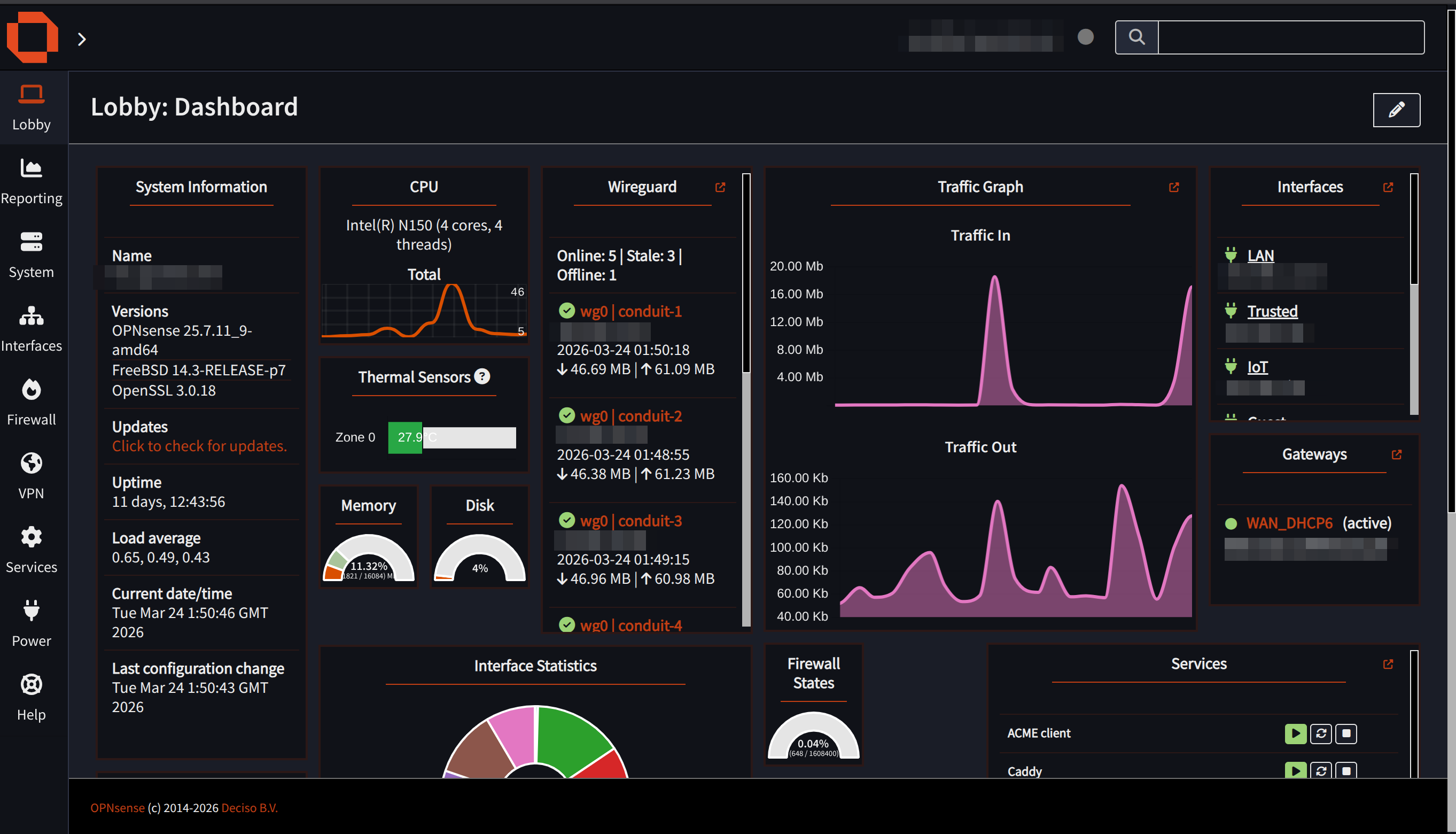This screenshot has width=1456, height=834.
Task: Open the Wireguard widget external link icon
Action: point(720,187)
